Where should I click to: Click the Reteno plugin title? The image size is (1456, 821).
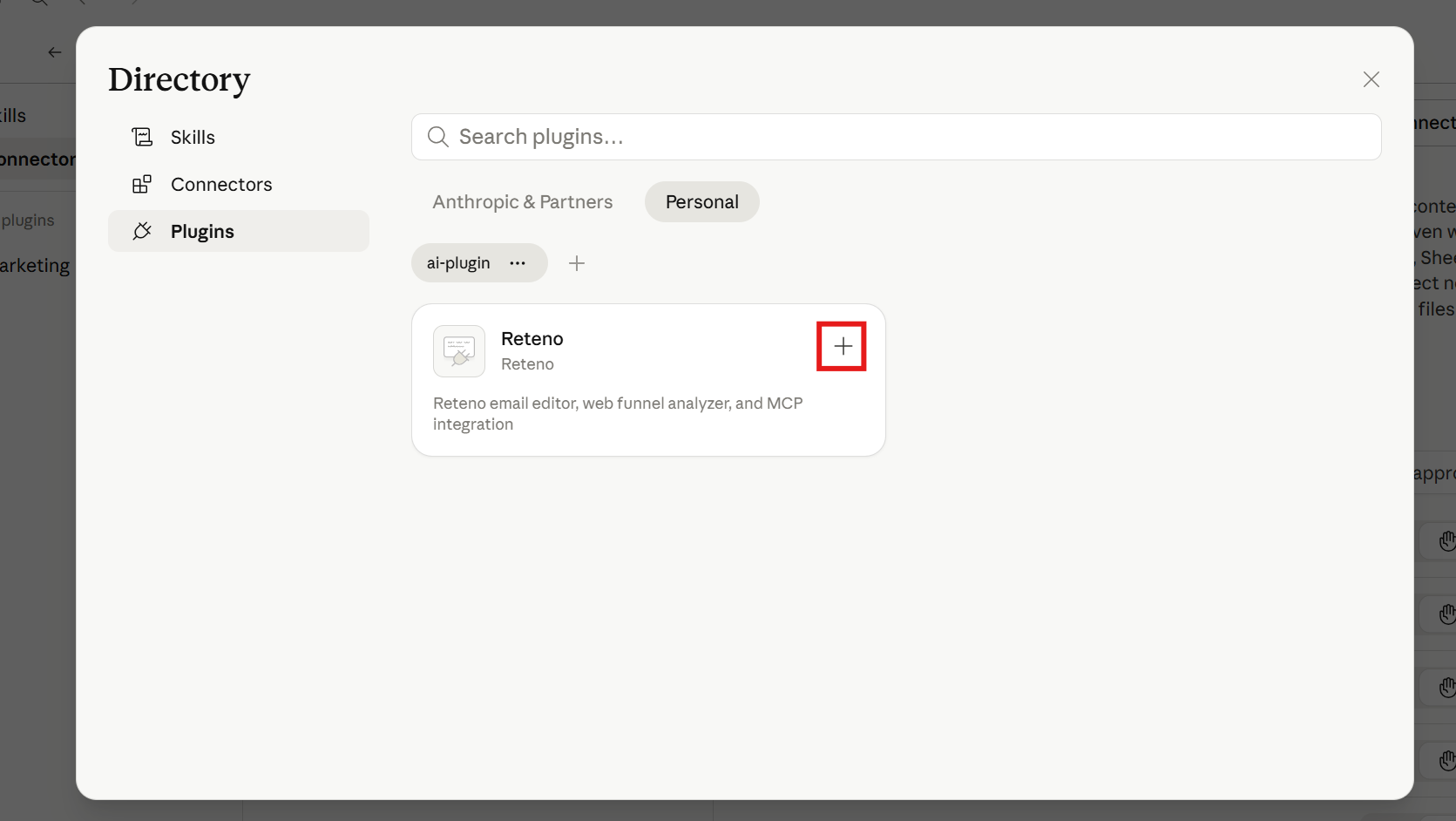[532, 338]
